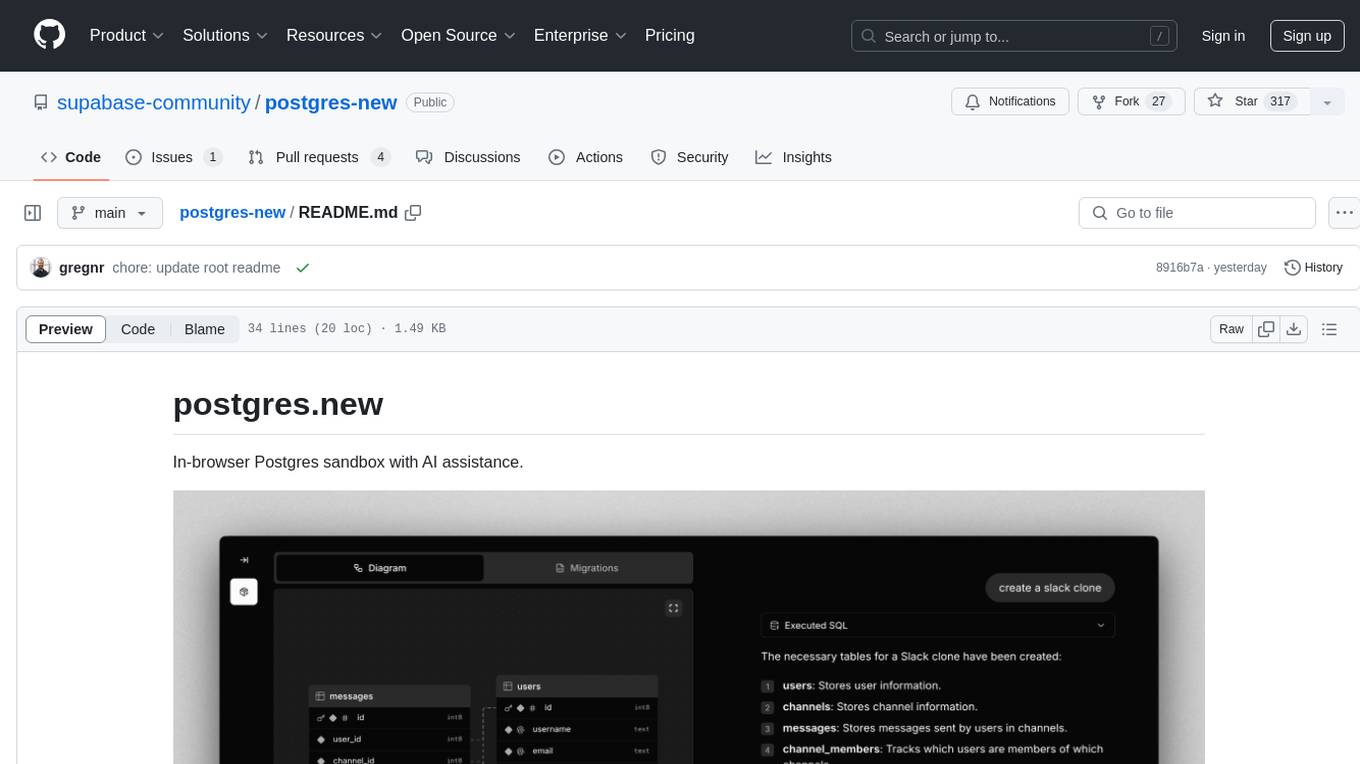Switch to the Code tab

[71, 157]
